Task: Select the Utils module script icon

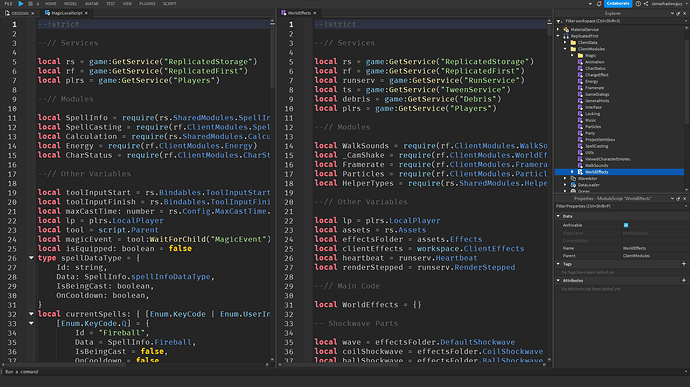Action: click(x=580, y=152)
